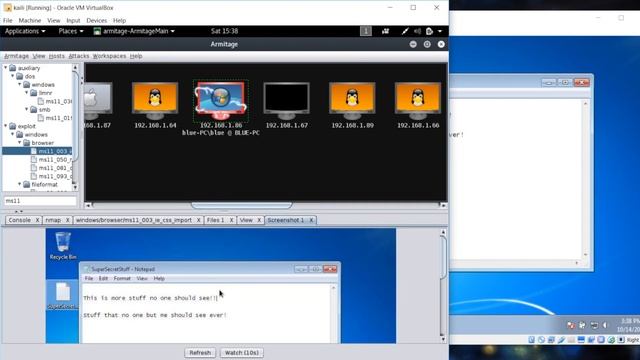
Task: Select host icon 192.168.1.64
Action: 155,101
